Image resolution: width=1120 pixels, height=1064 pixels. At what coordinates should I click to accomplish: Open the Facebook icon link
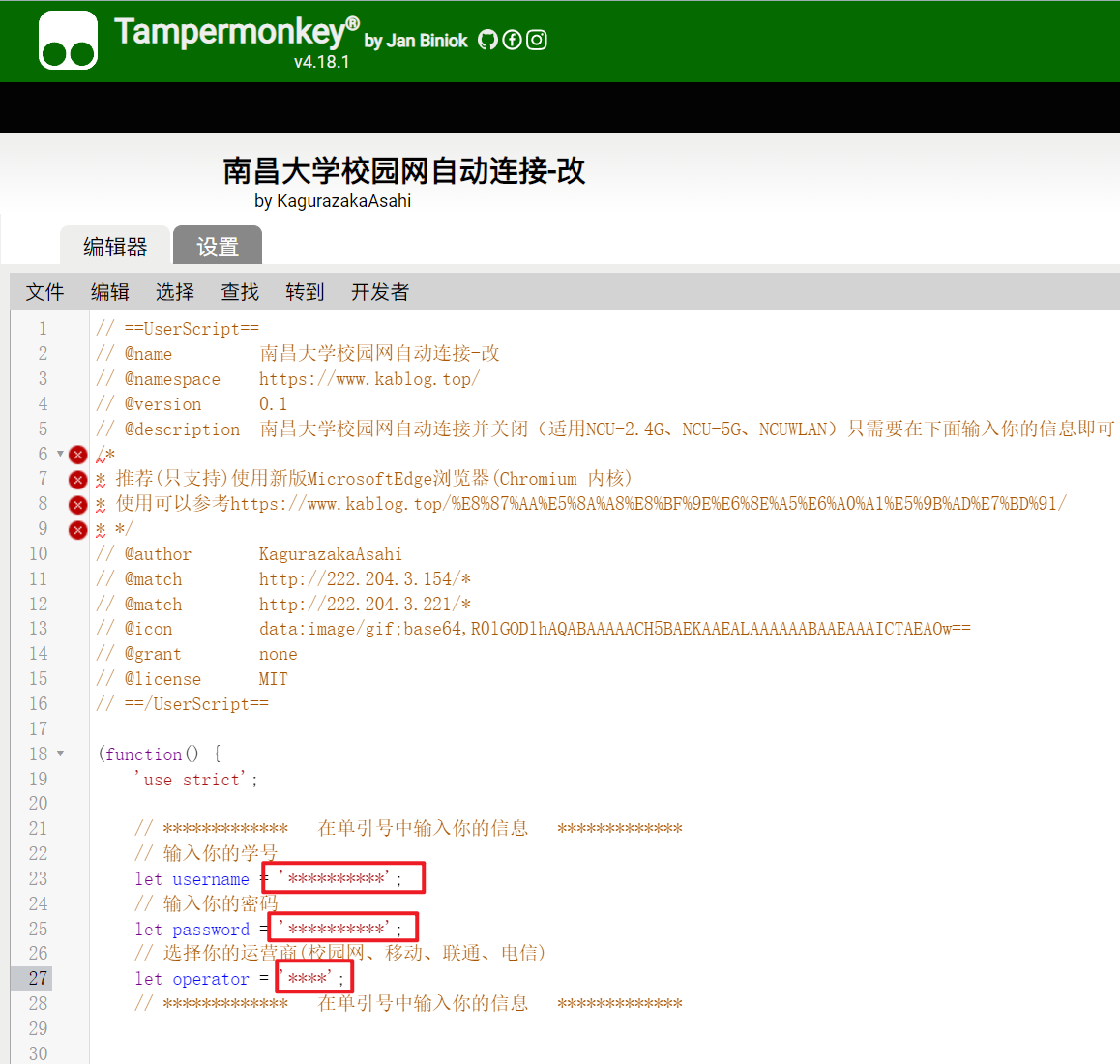point(512,40)
